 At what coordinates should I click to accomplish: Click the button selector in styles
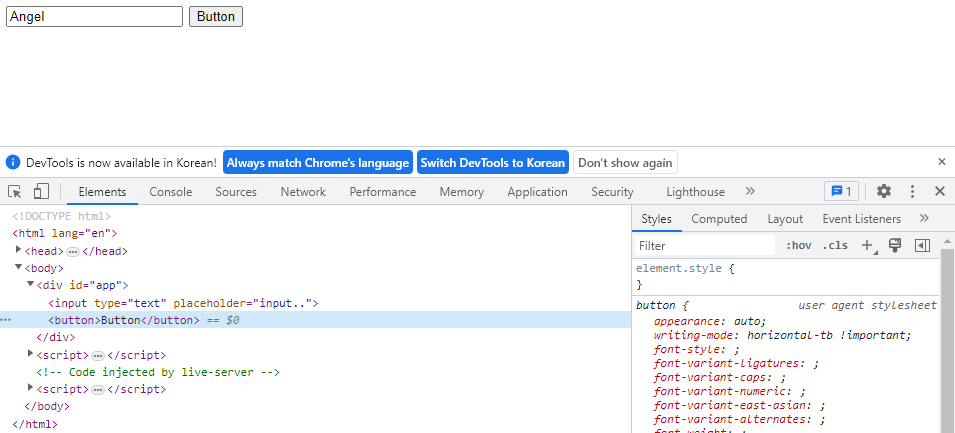click(656, 306)
